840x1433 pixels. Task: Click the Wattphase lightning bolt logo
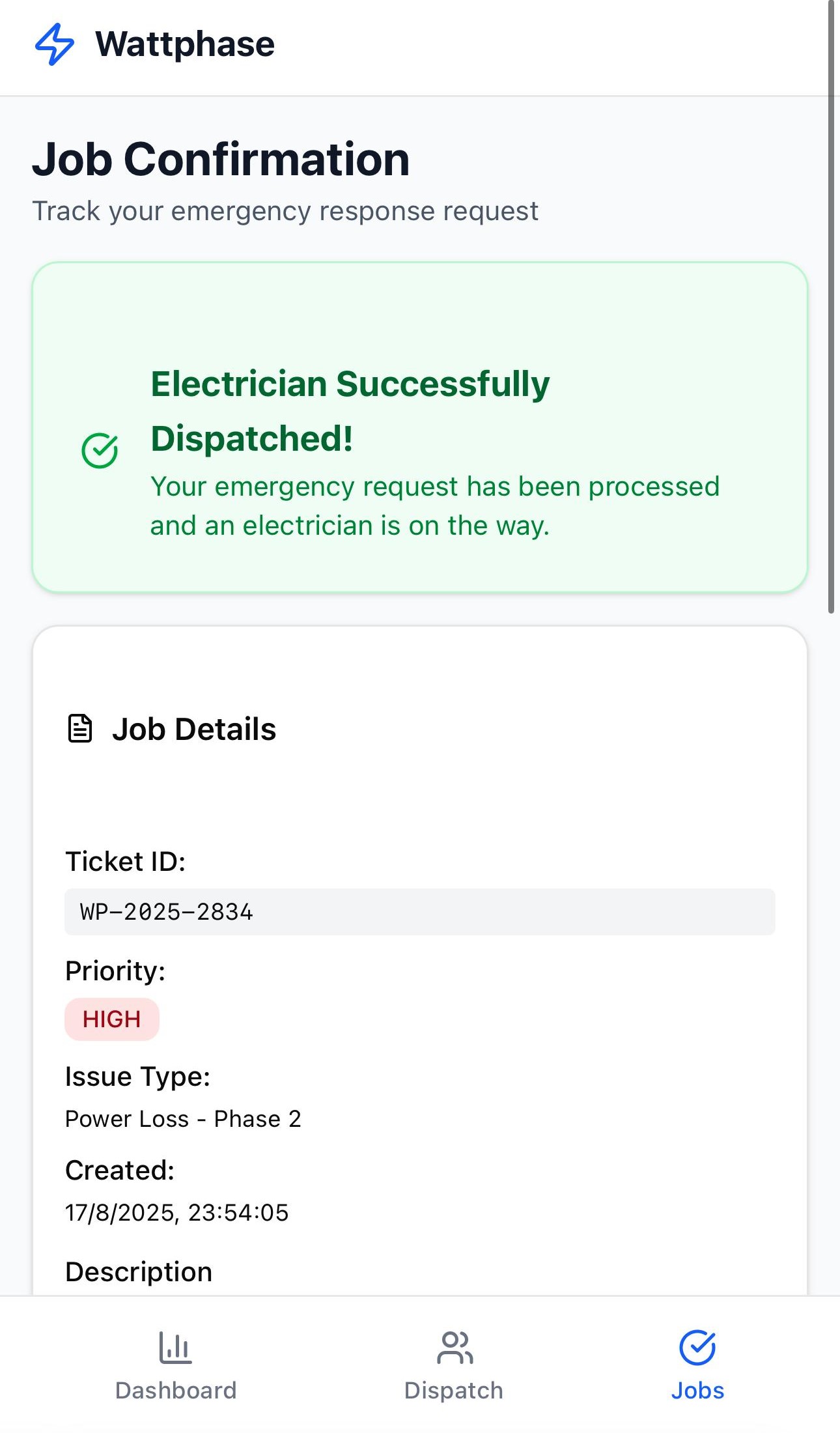pos(54,44)
